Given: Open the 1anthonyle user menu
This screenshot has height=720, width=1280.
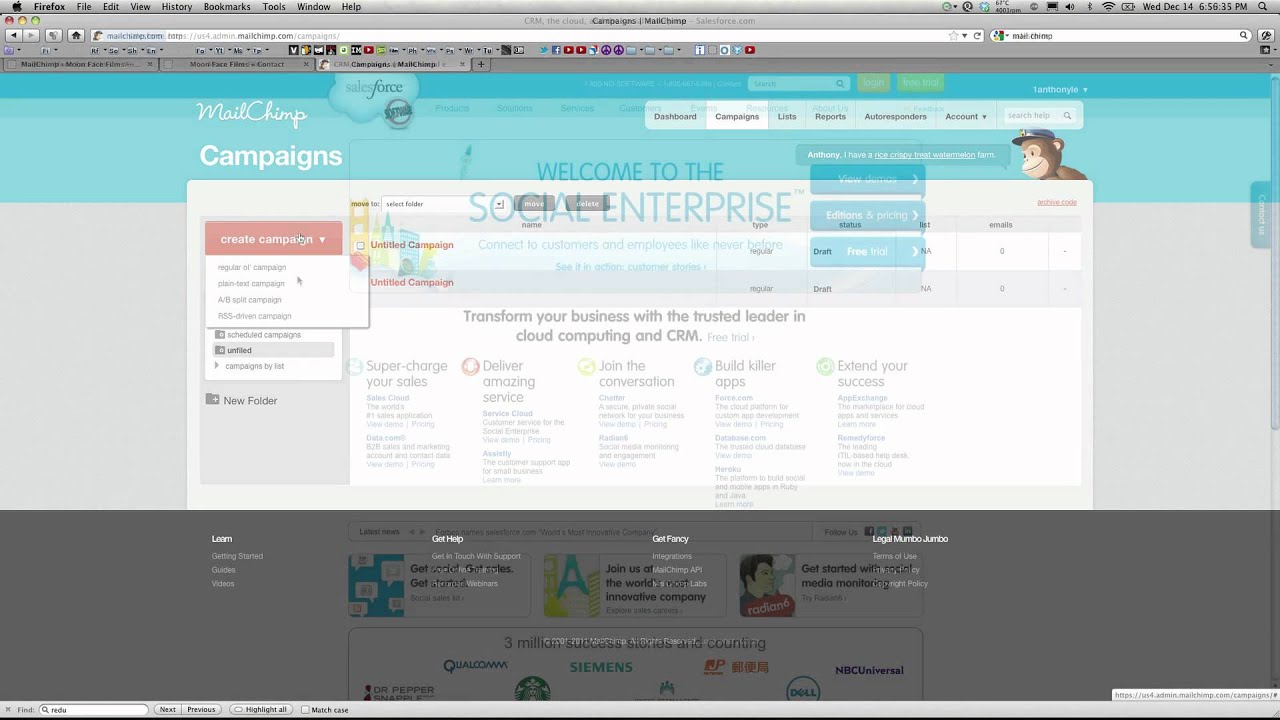Looking at the screenshot, I should [1060, 90].
